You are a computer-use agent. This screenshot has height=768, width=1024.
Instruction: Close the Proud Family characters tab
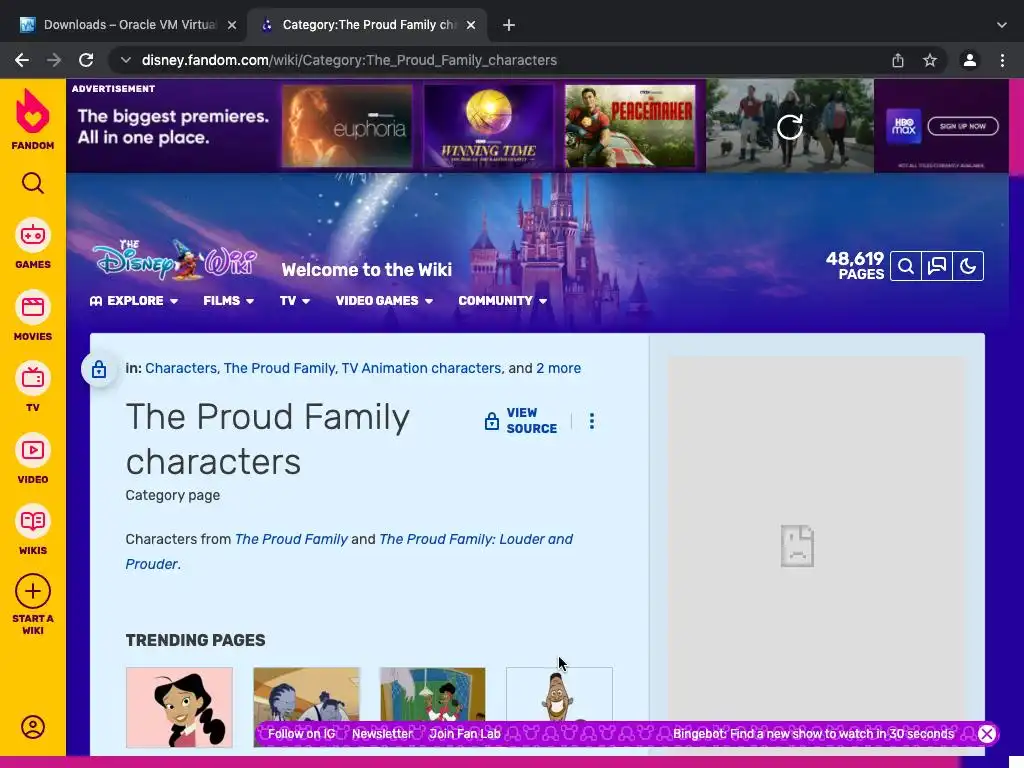pos(471,25)
